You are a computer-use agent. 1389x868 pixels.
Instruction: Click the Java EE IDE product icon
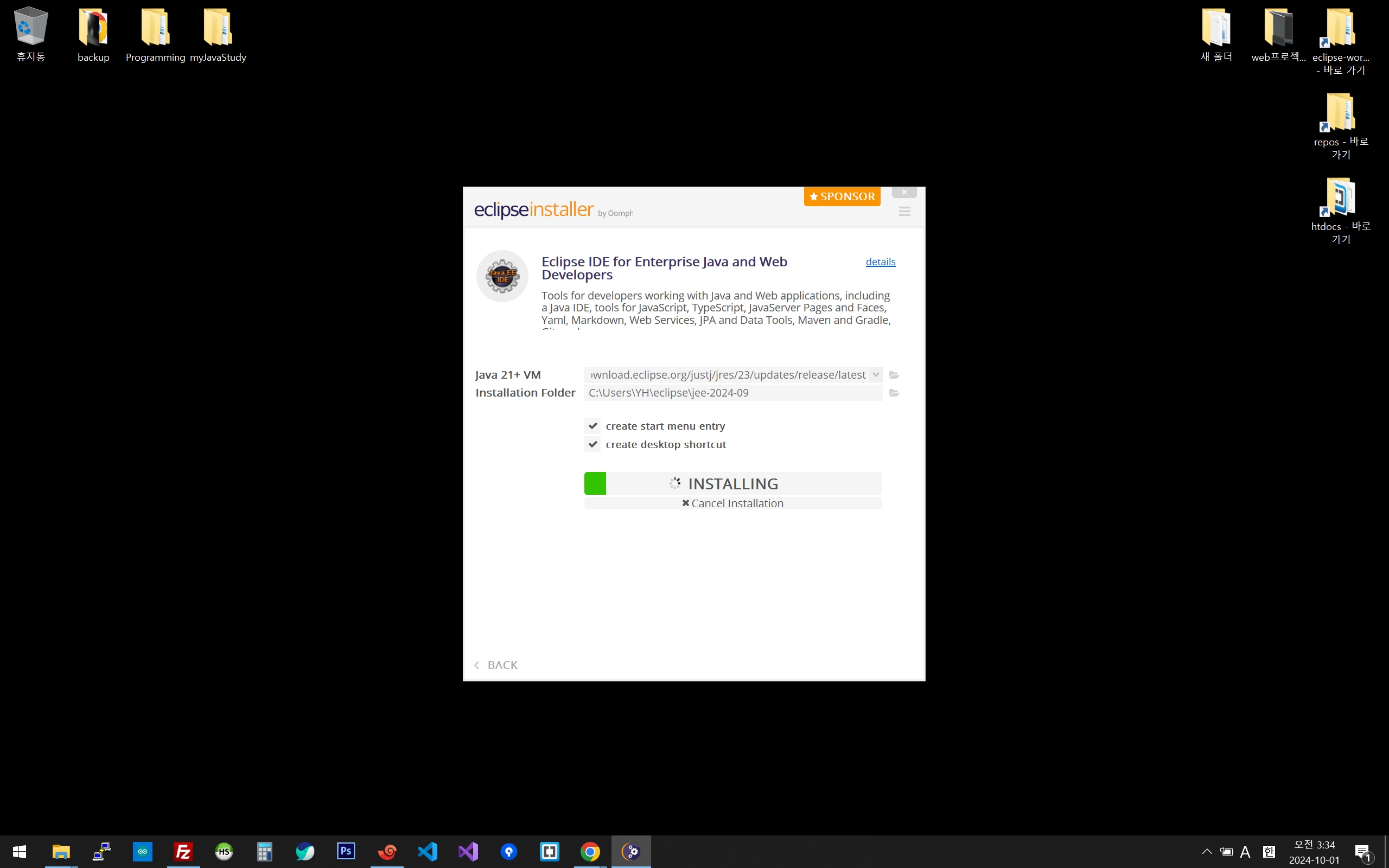click(502, 276)
